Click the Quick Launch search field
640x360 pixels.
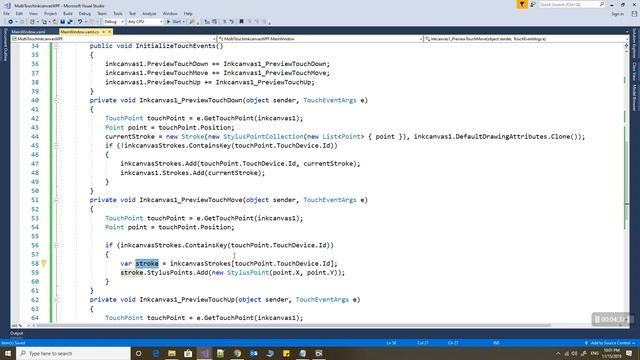point(571,4)
